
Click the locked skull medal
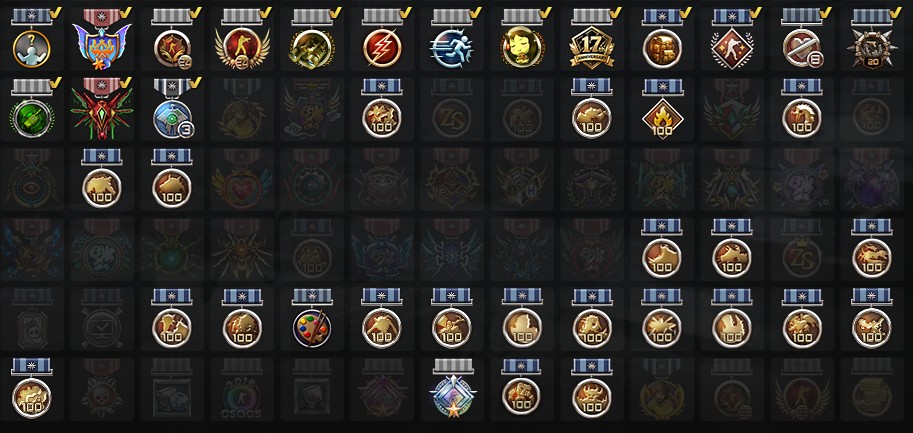(102, 389)
